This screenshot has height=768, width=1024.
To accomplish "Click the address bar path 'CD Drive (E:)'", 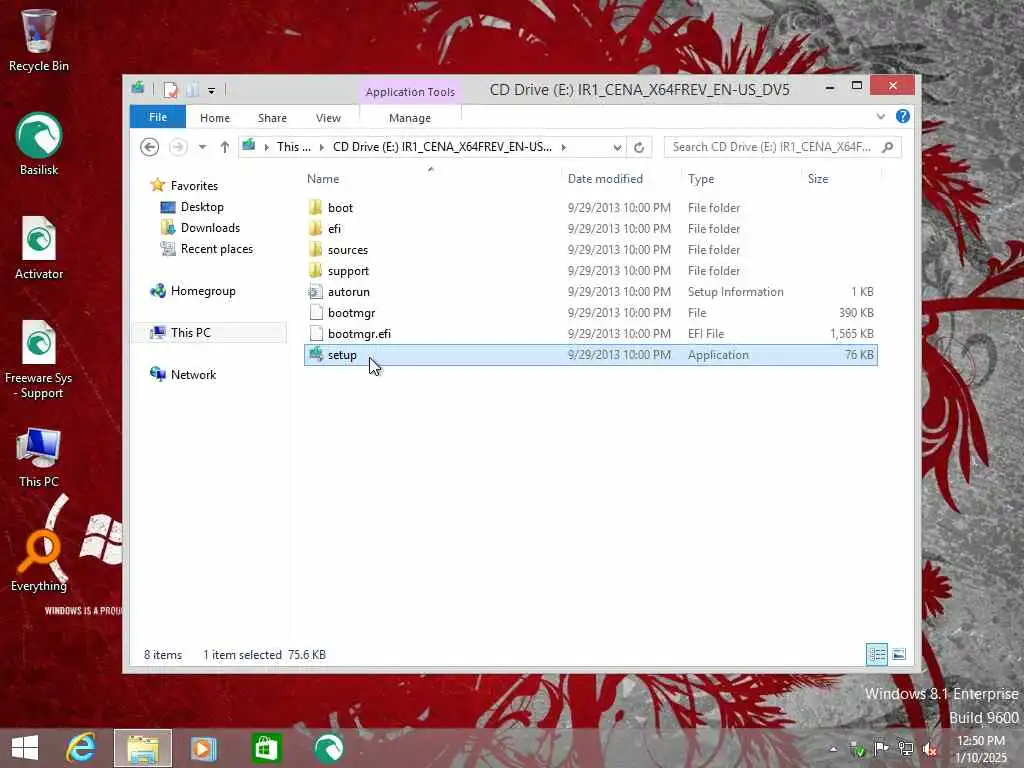I will coord(442,147).
